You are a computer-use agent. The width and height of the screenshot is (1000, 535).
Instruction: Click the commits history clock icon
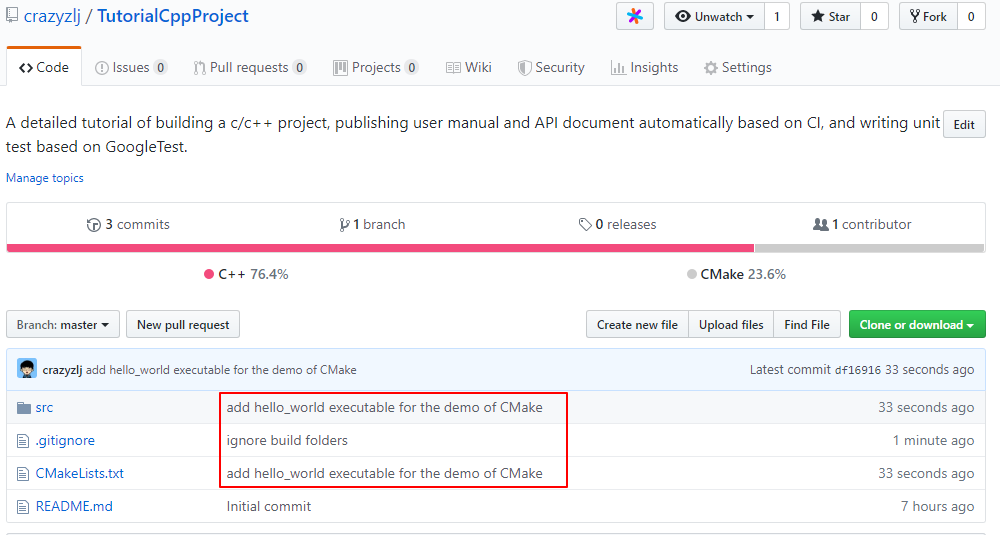(x=94, y=224)
